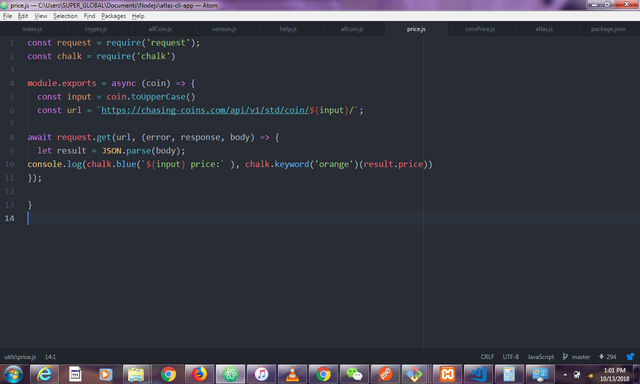Viewport: 640px width, 384px height.
Task: Place cursor on line number 14 in gutter
Action: click(9, 218)
